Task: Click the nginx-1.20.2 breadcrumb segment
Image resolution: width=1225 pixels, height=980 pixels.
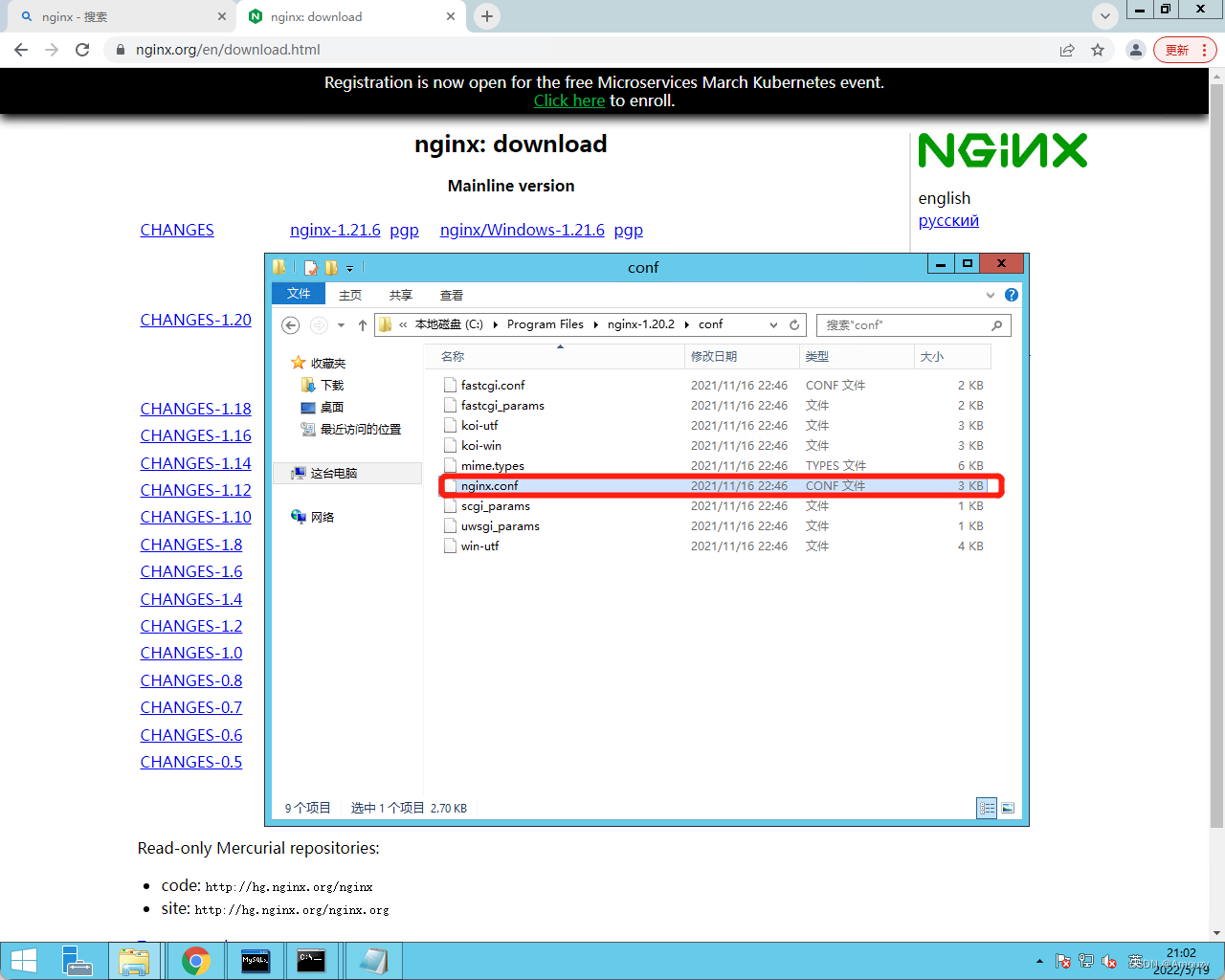Action: coord(641,324)
